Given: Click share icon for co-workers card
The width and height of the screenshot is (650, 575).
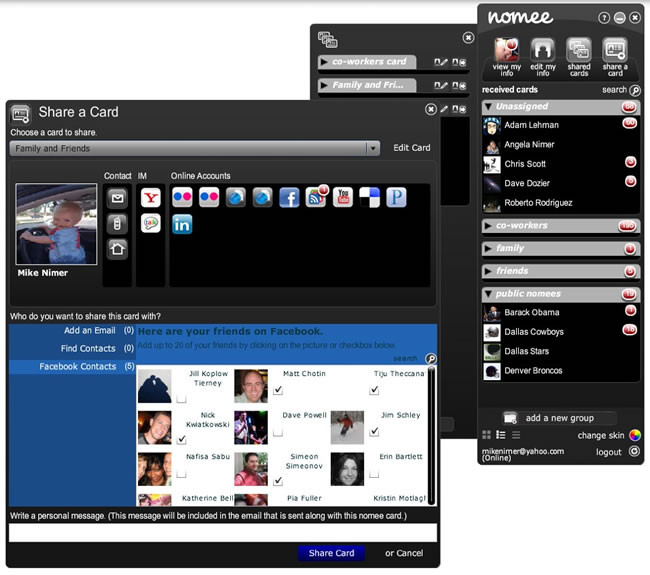Looking at the screenshot, I should pyautogui.click(x=459, y=62).
